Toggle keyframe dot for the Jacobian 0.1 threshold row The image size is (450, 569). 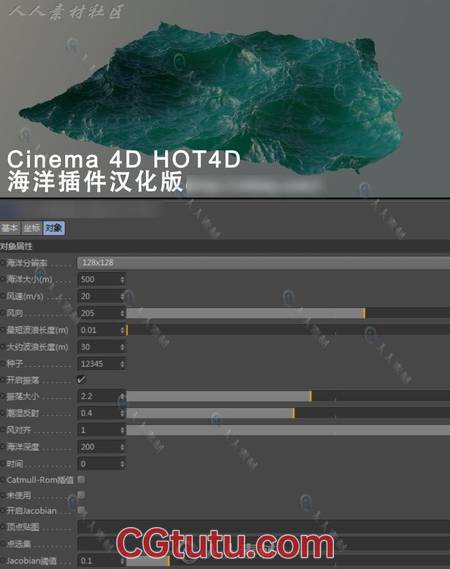pyautogui.click(x=3, y=561)
